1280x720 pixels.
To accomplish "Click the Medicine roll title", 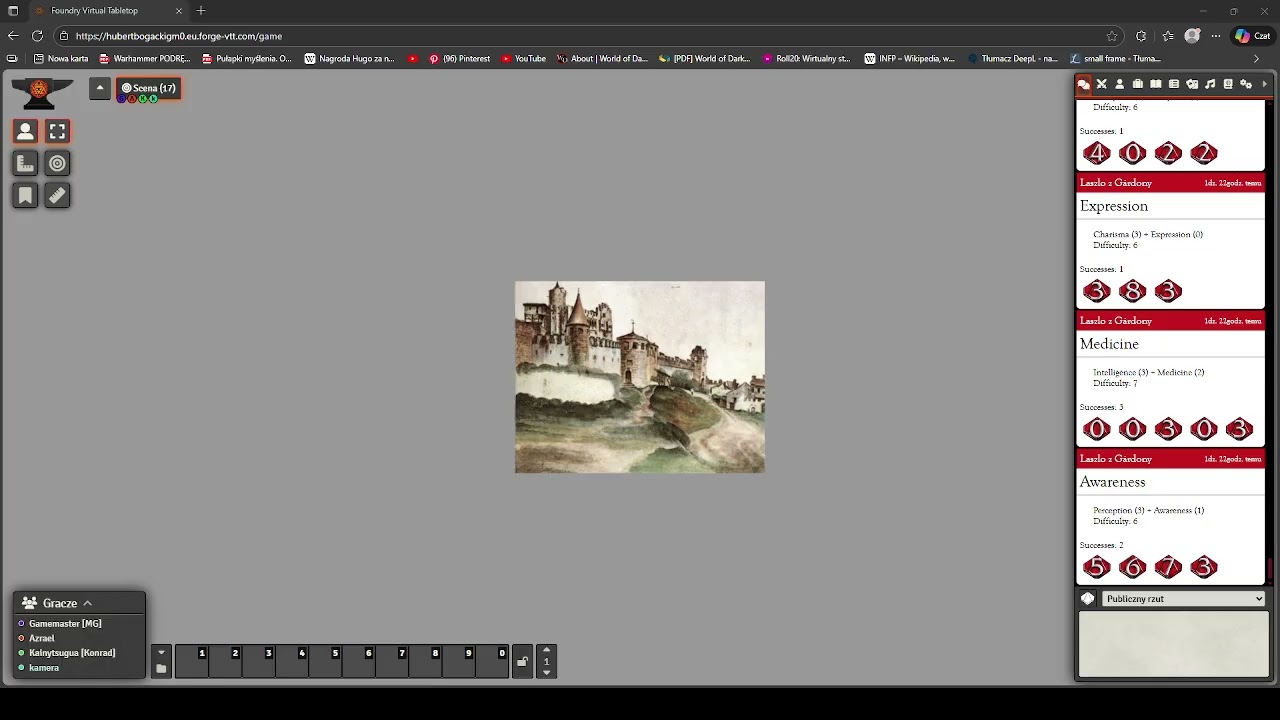I will [x=1109, y=344].
